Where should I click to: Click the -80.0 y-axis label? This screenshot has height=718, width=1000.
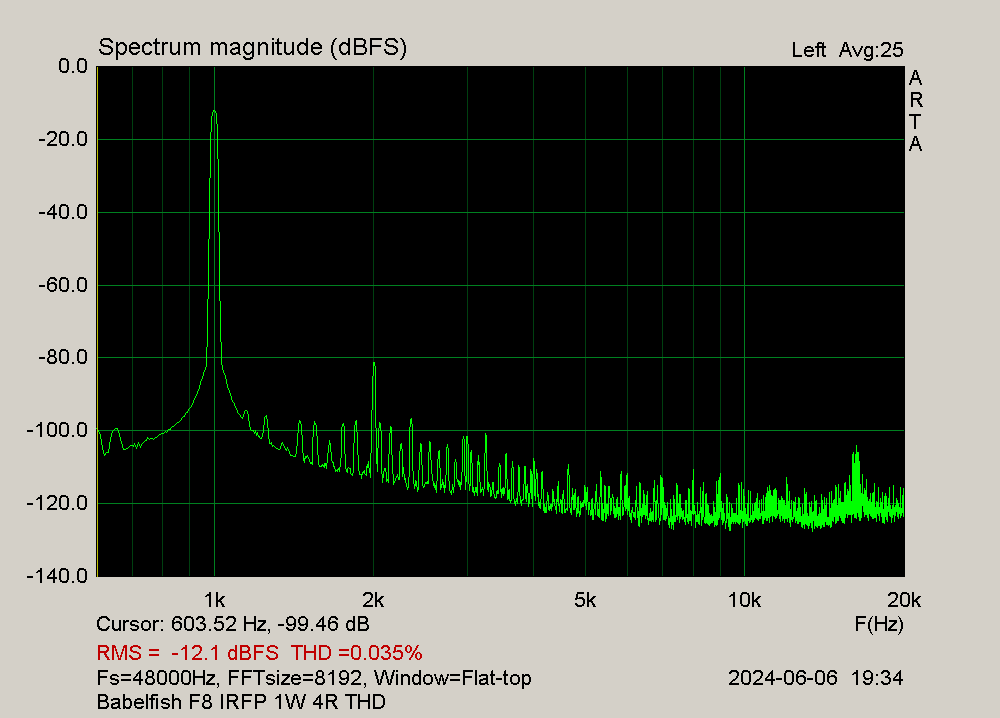62,357
